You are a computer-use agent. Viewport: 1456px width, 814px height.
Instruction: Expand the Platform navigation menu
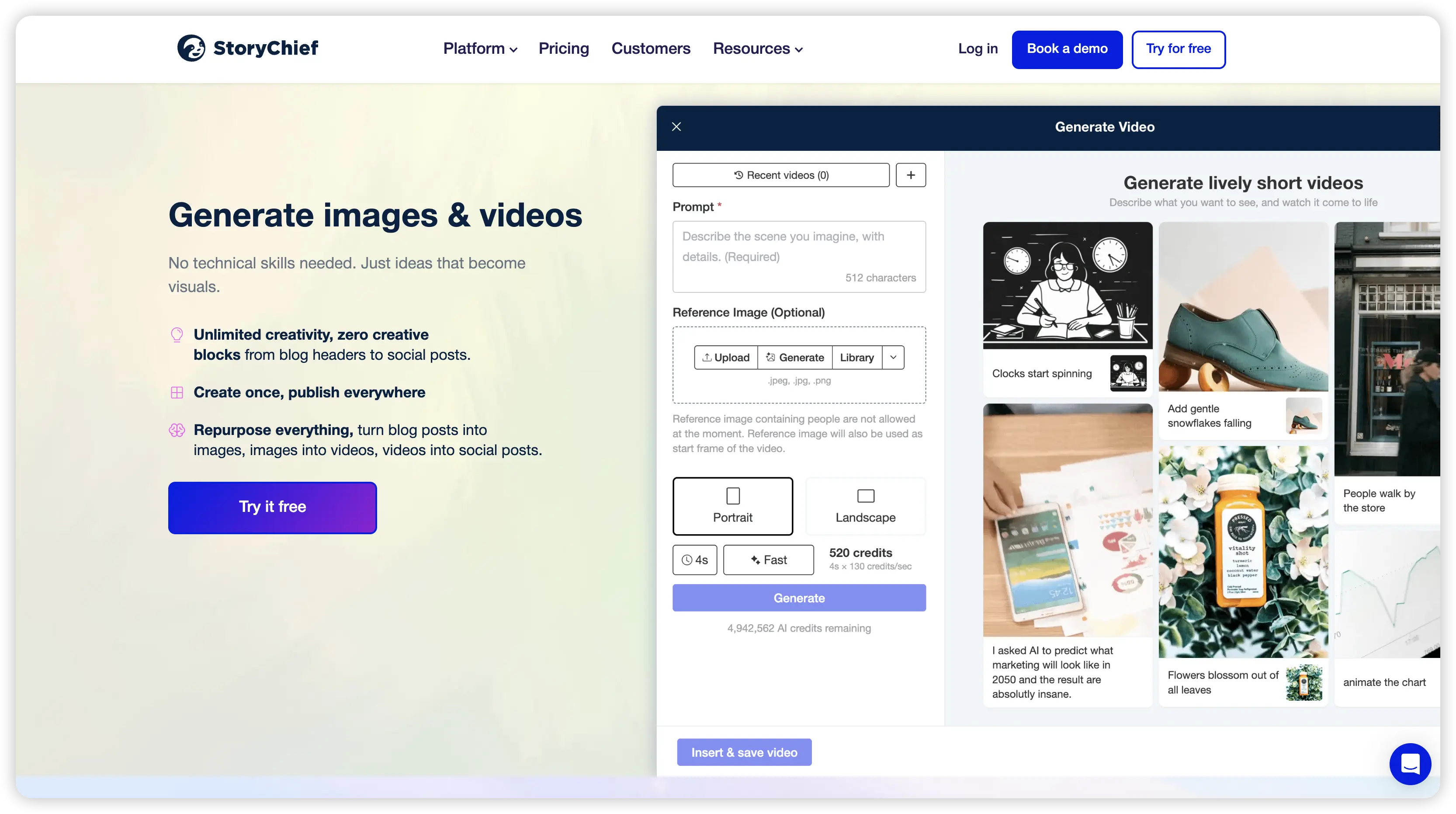[x=480, y=49]
